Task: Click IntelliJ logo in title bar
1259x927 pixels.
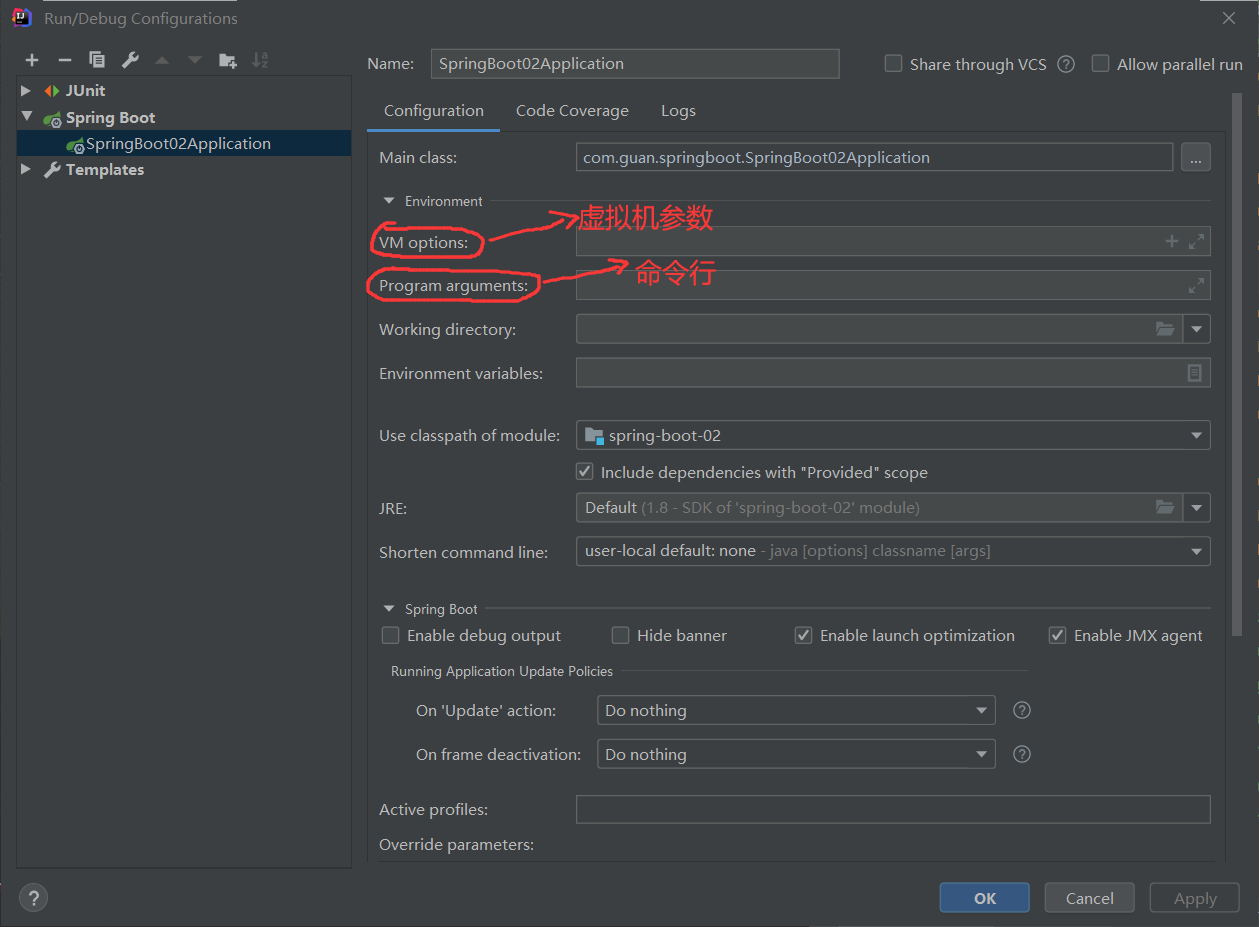Action: click(22, 18)
